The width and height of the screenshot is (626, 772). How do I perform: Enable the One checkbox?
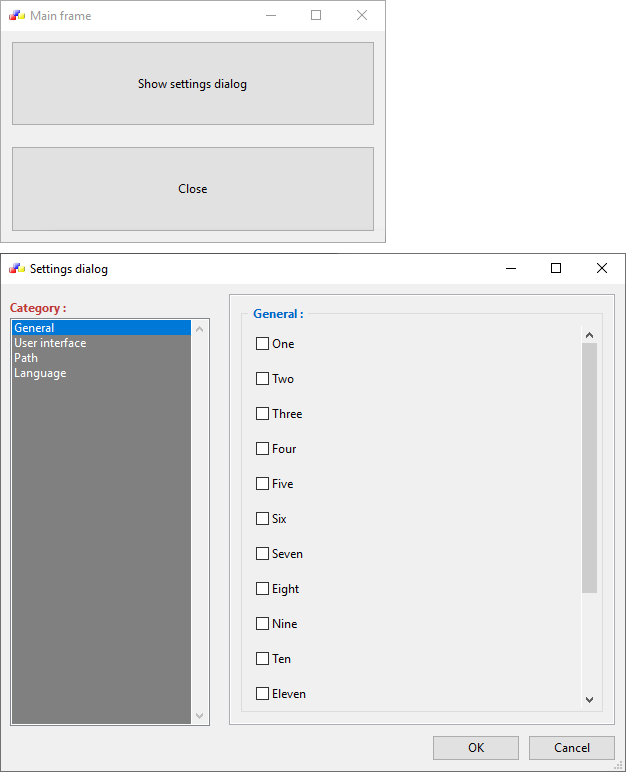(263, 344)
